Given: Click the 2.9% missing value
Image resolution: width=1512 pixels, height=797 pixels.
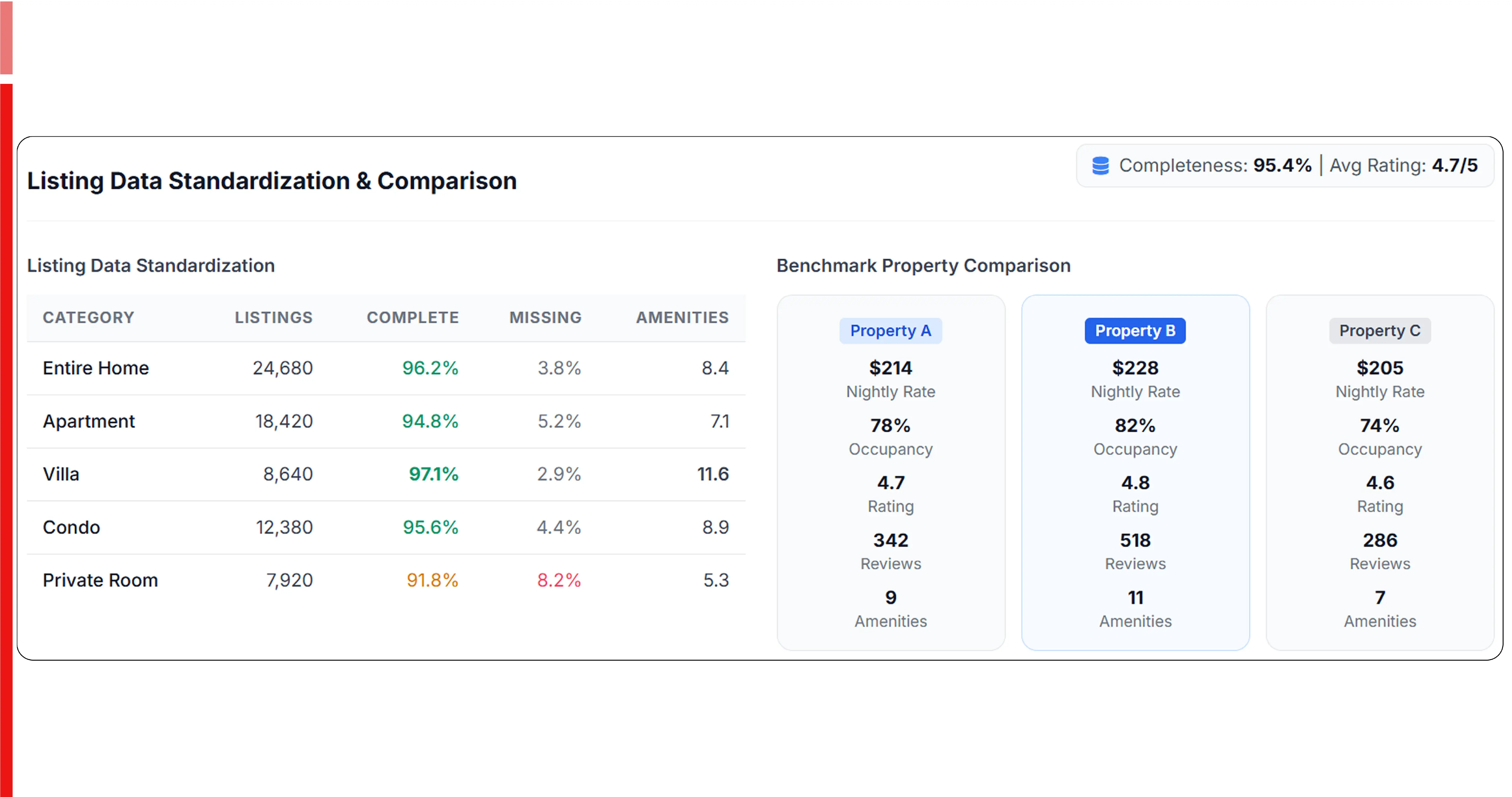Looking at the screenshot, I should coord(559,474).
